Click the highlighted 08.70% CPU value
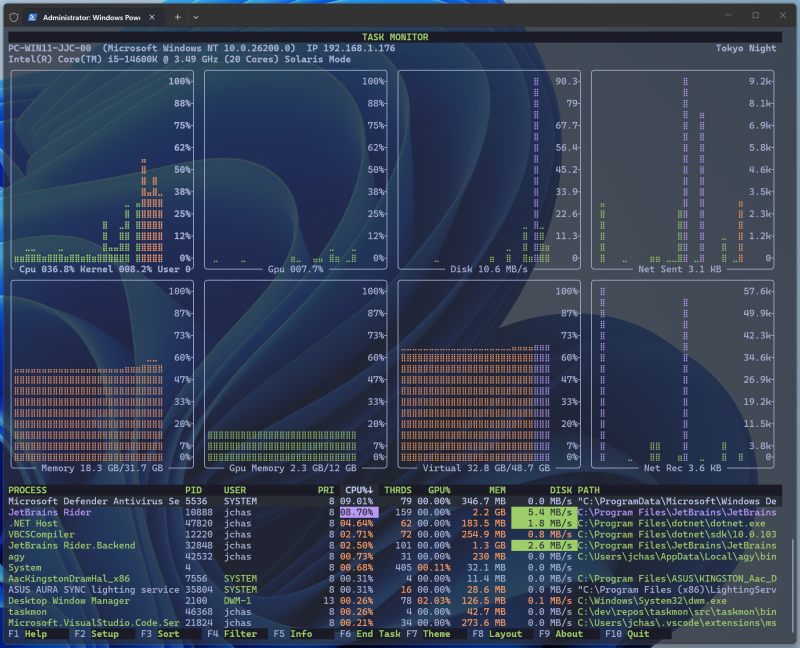 [359, 512]
